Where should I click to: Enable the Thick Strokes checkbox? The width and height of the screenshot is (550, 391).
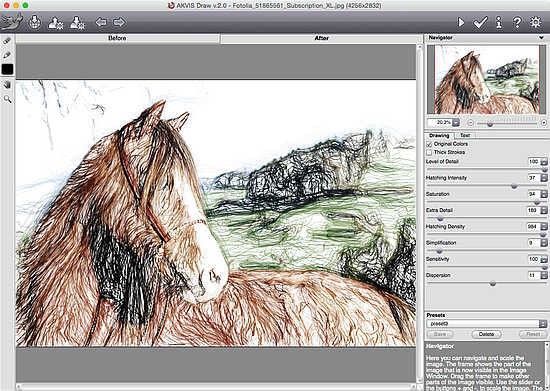click(429, 152)
